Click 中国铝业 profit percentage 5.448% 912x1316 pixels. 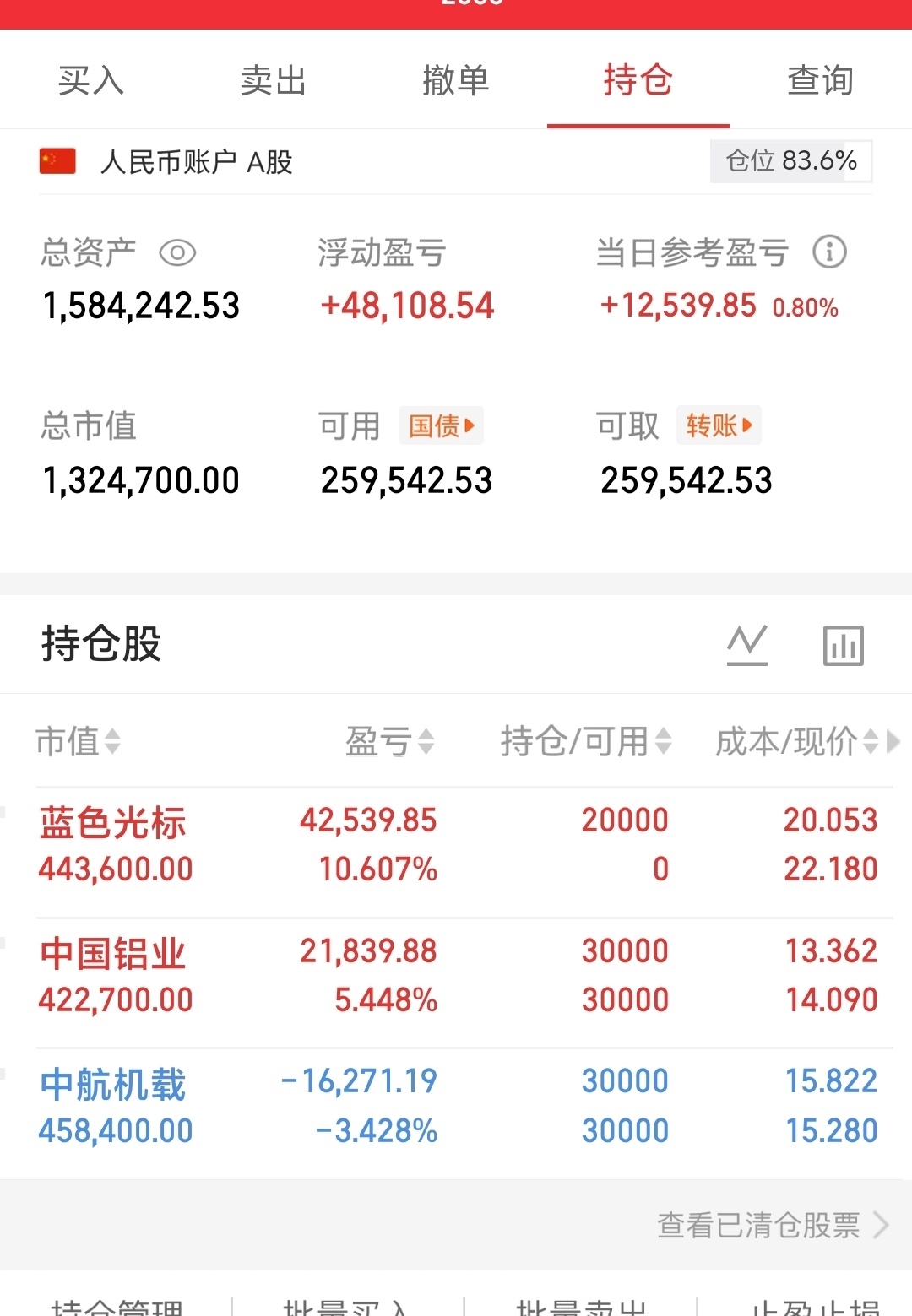click(386, 1000)
